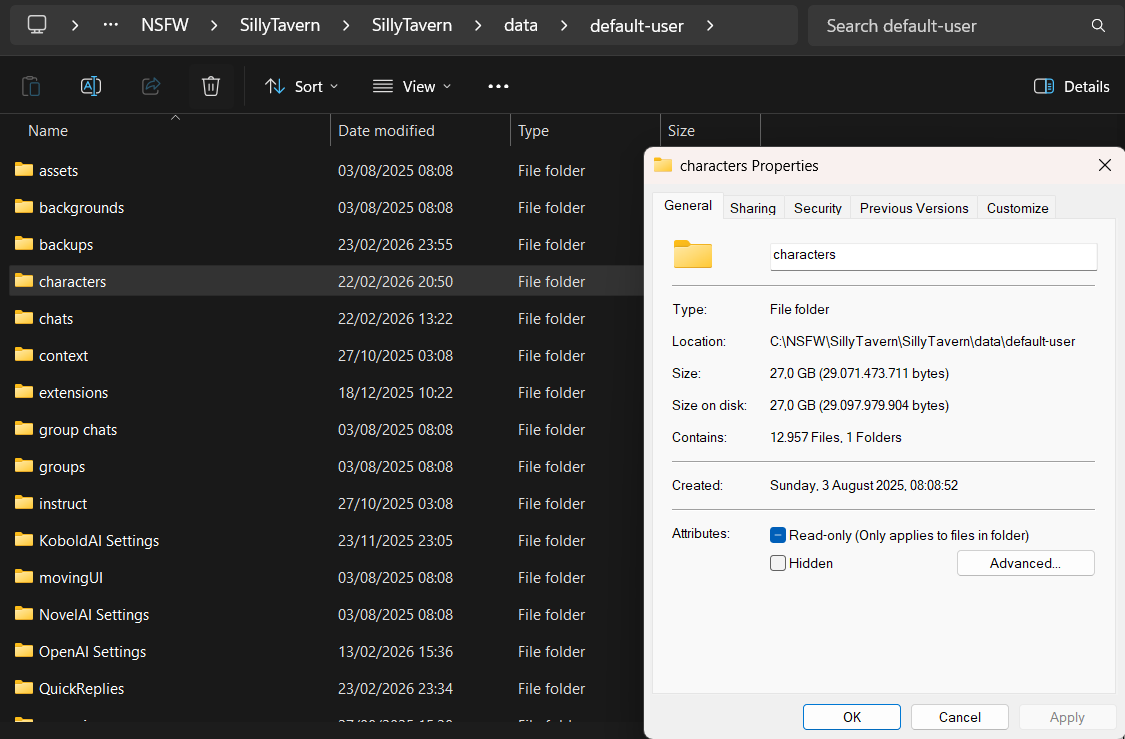This screenshot has width=1125, height=739.
Task: Switch to the Security tab
Action: coord(817,208)
